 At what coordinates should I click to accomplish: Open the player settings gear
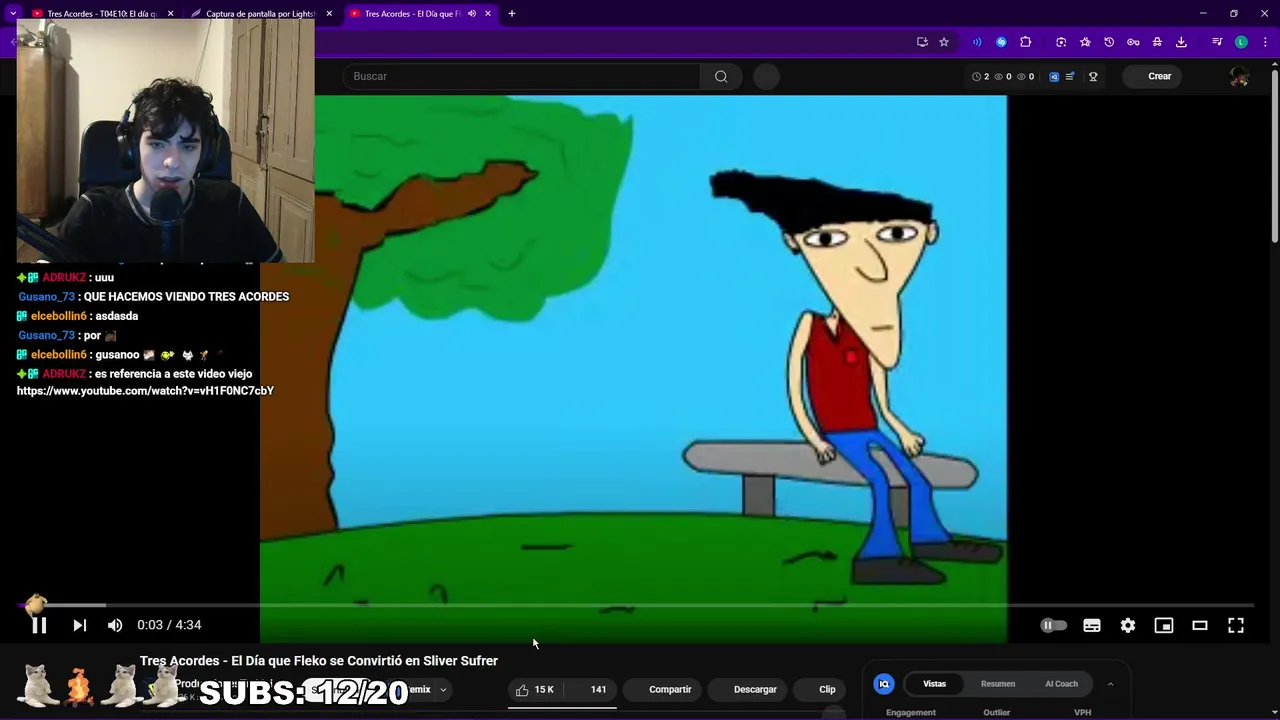tap(1128, 625)
